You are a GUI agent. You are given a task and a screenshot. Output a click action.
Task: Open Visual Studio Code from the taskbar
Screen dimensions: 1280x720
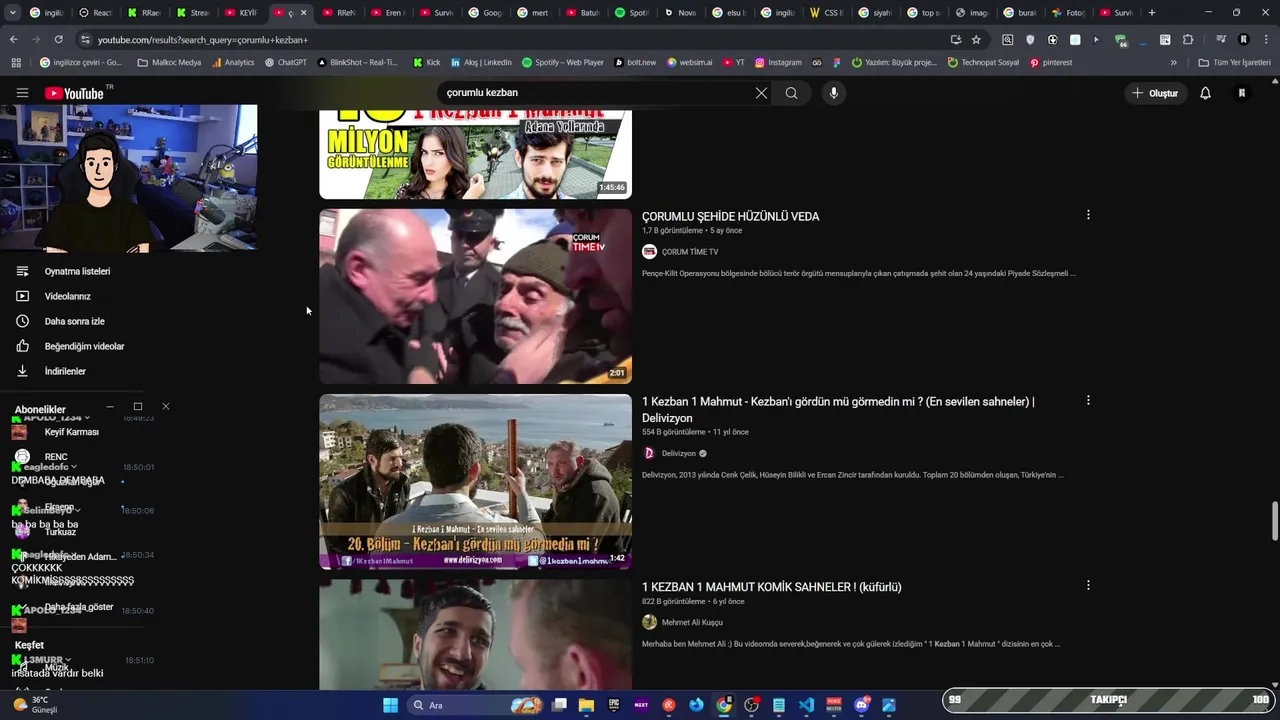(x=806, y=705)
